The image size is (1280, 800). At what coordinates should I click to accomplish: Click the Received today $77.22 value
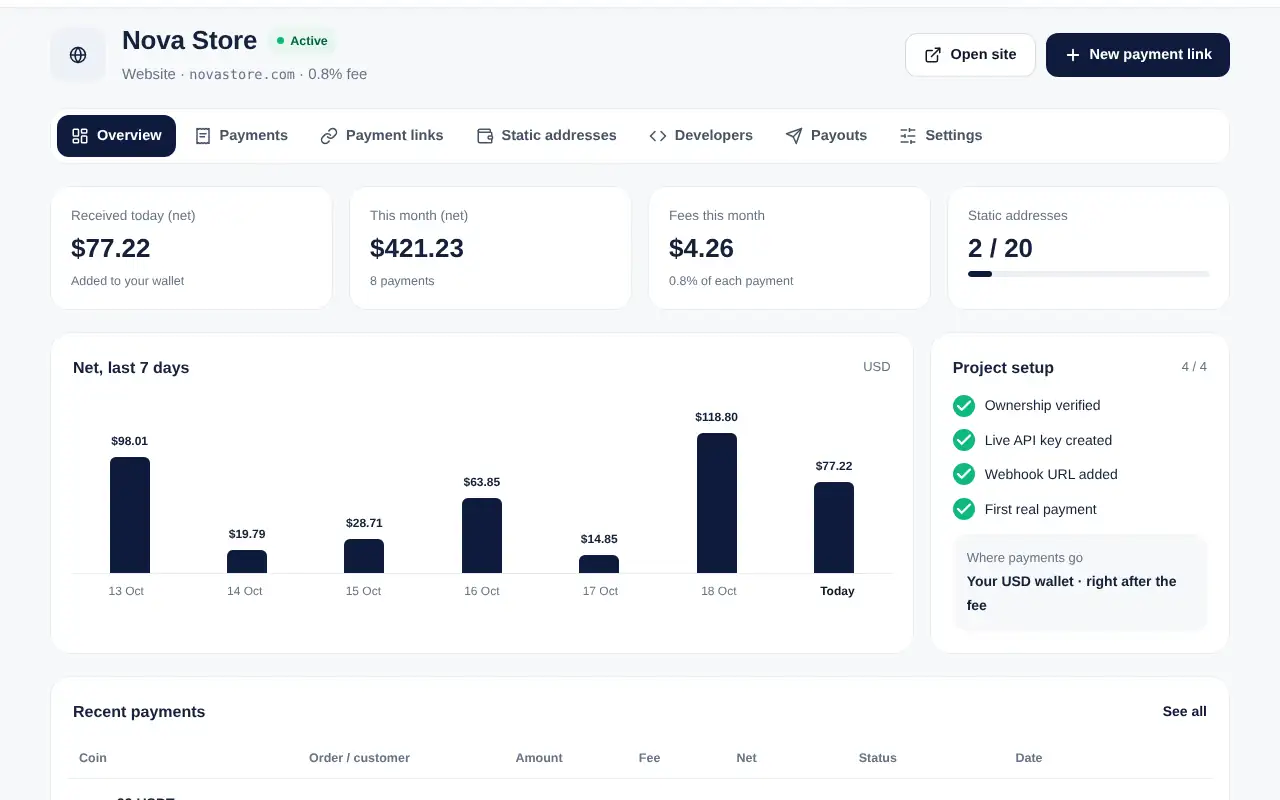pos(111,248)
